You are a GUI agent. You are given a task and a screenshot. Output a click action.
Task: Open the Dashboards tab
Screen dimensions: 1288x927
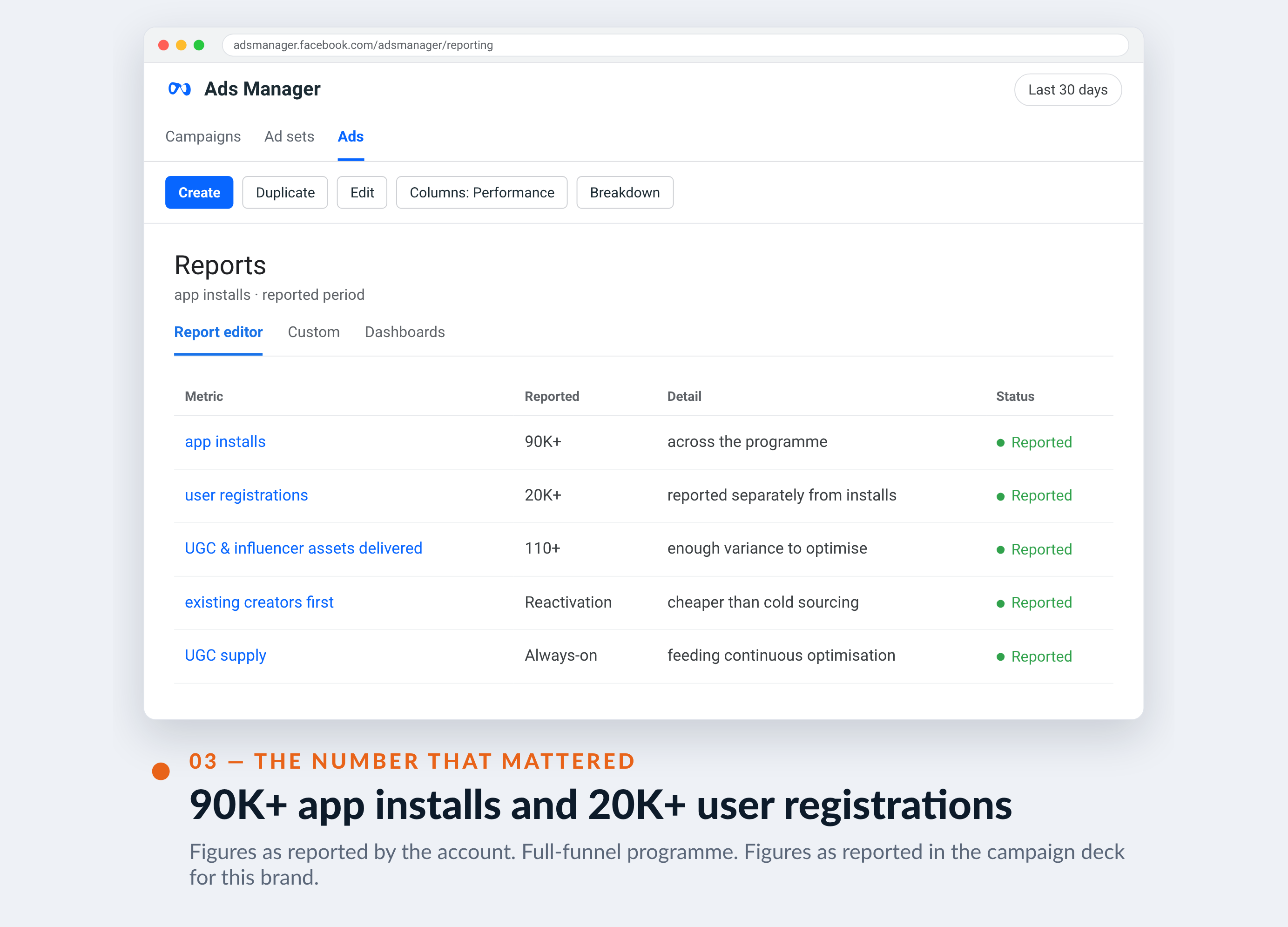(405, 332)
